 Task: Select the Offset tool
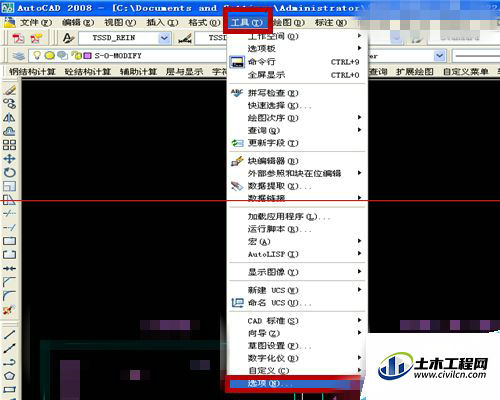pos(9,131)
